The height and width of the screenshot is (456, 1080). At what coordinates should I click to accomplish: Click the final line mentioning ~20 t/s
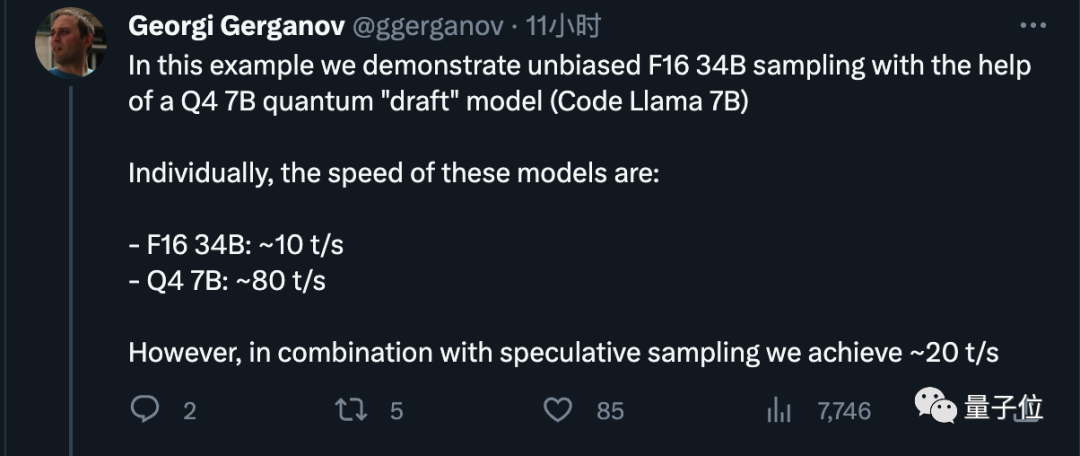(564, 352)
